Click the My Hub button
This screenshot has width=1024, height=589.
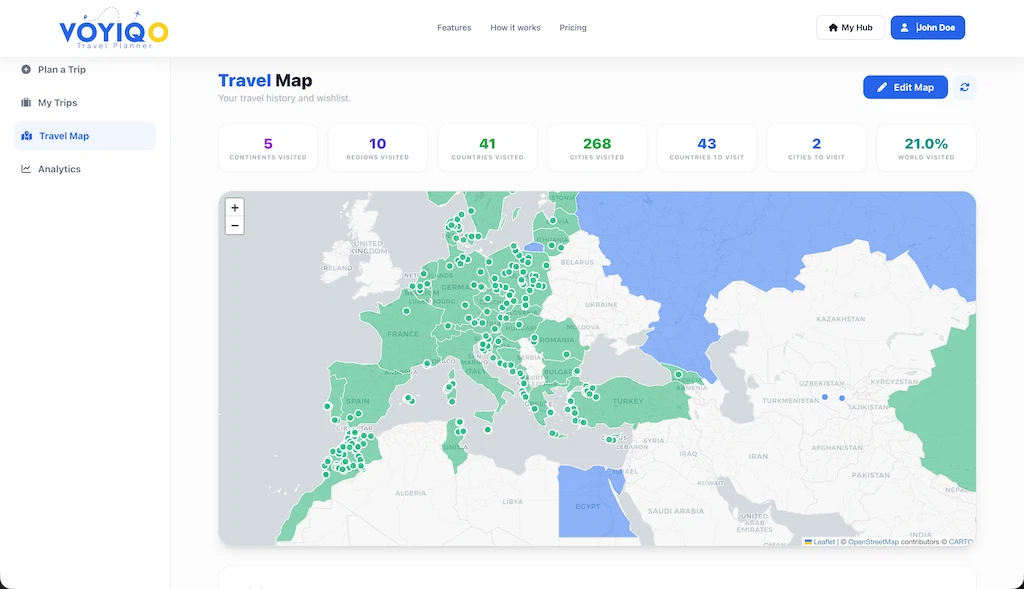click(850, 27)
